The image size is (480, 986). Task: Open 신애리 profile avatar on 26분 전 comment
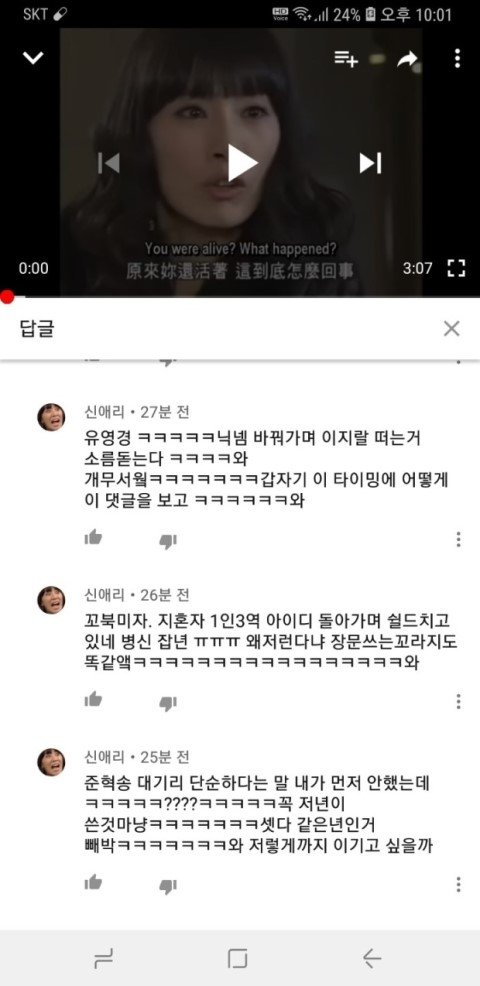coord(51,599)
